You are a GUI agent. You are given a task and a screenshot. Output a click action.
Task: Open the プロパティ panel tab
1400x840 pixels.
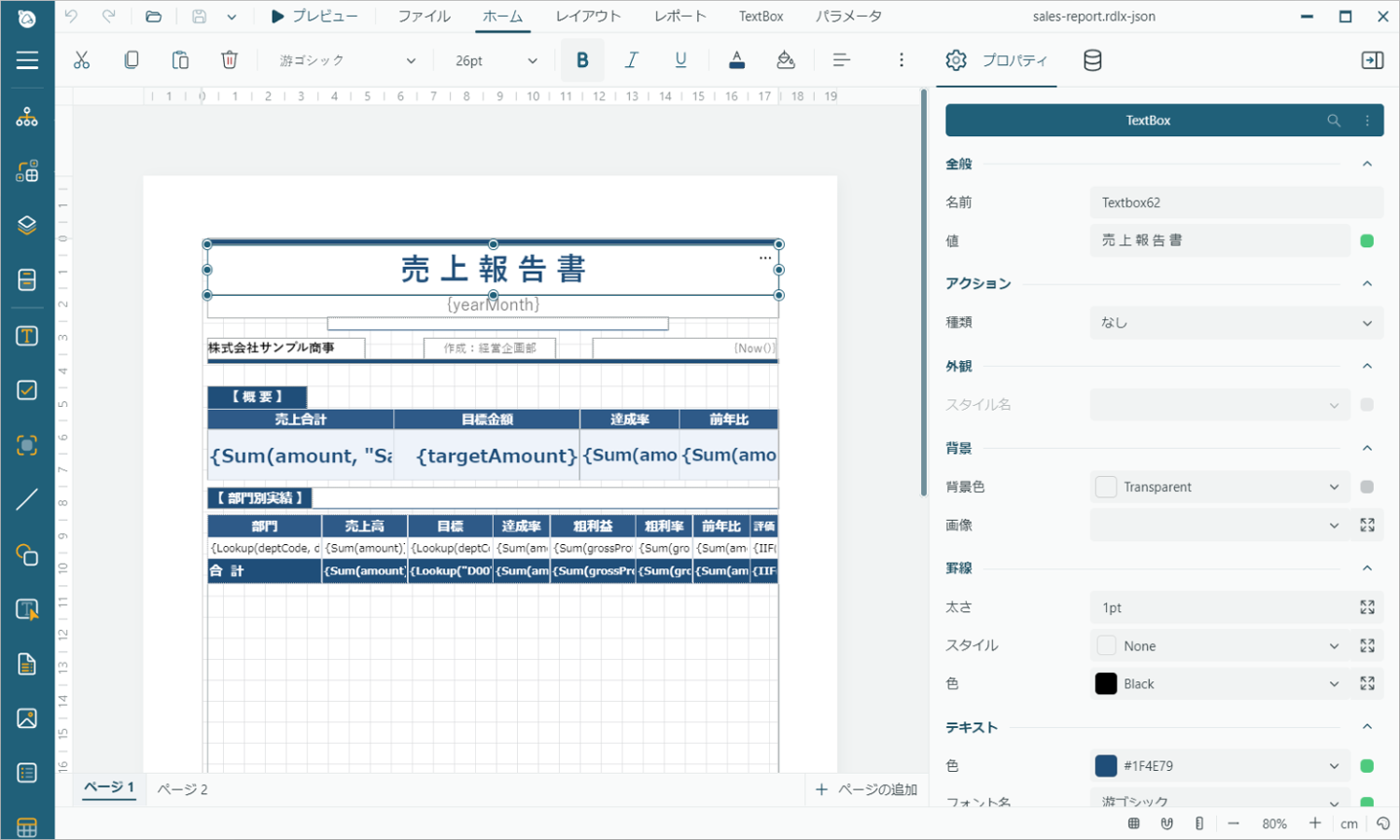pos(996,60)
